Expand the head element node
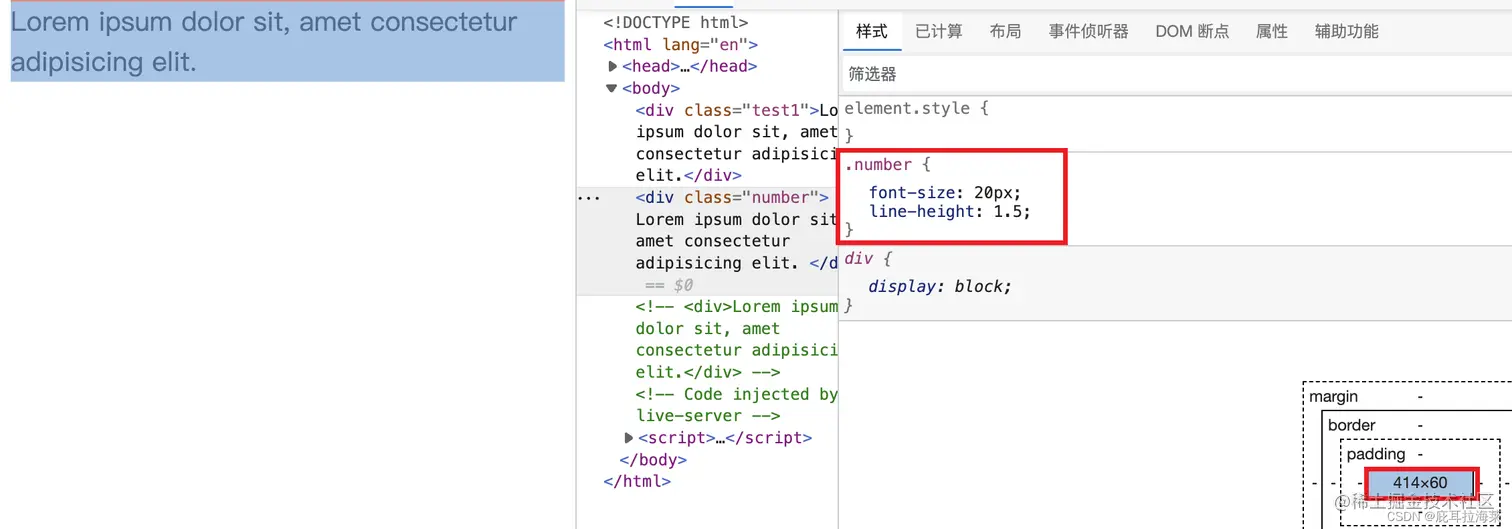This screenshot has width=1512, height=529. point(613,66)
